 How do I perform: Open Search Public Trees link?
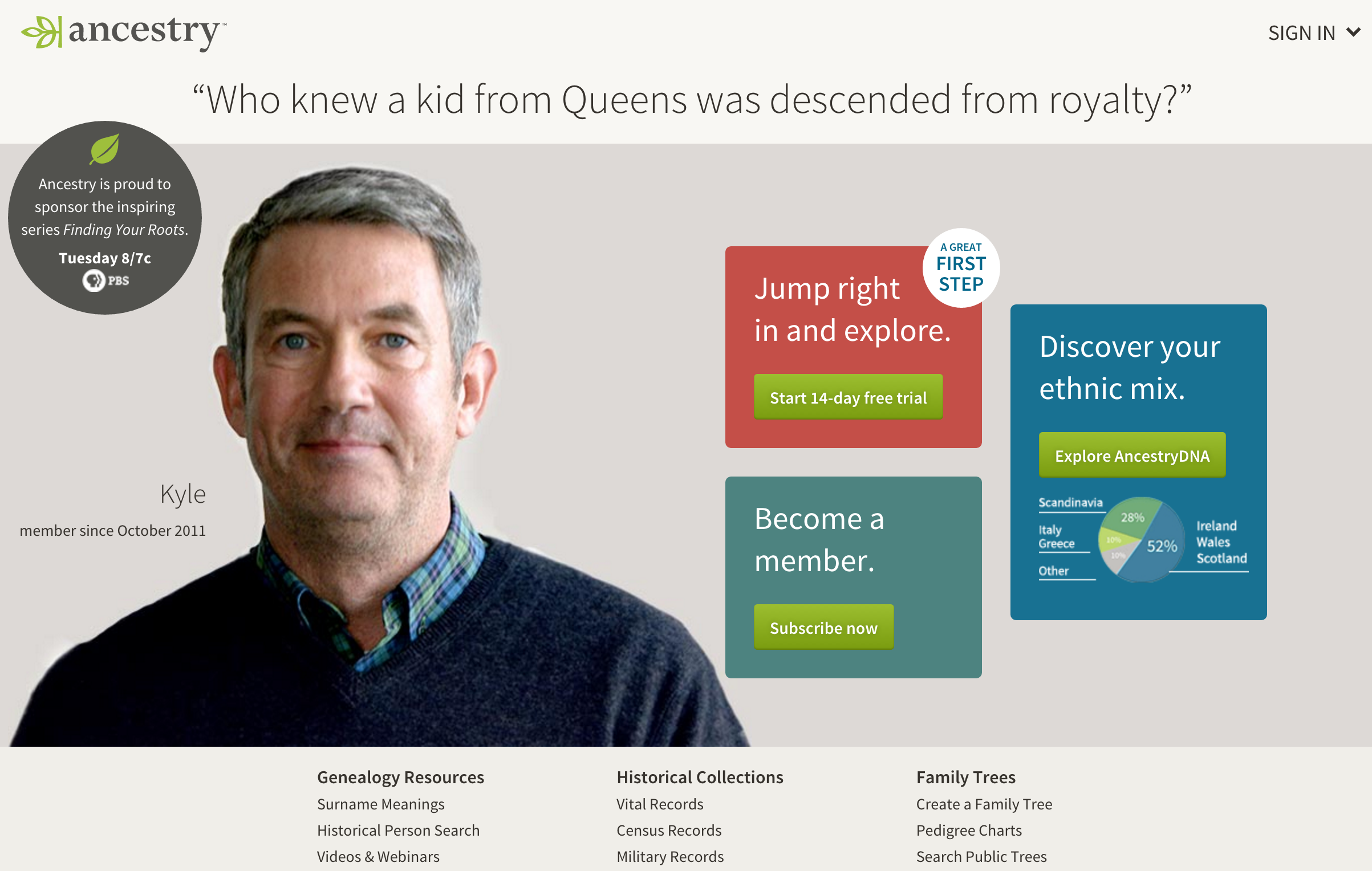click(x=981, y=856)
